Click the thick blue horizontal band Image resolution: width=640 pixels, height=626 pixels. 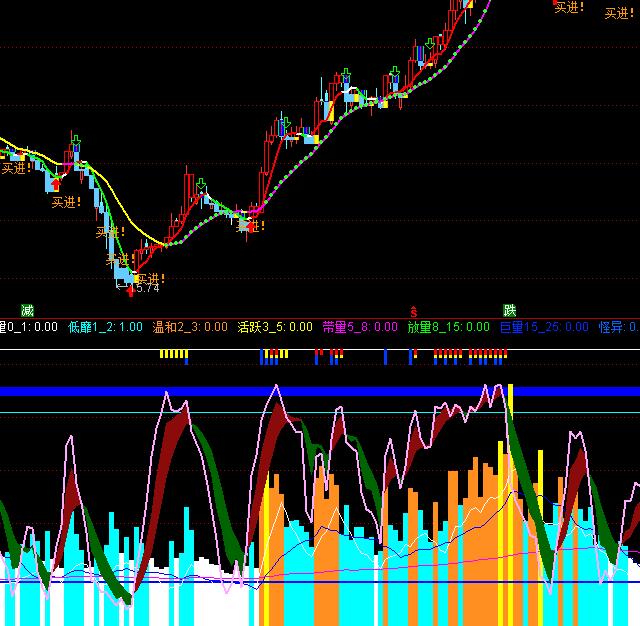(x=320, y=391)
